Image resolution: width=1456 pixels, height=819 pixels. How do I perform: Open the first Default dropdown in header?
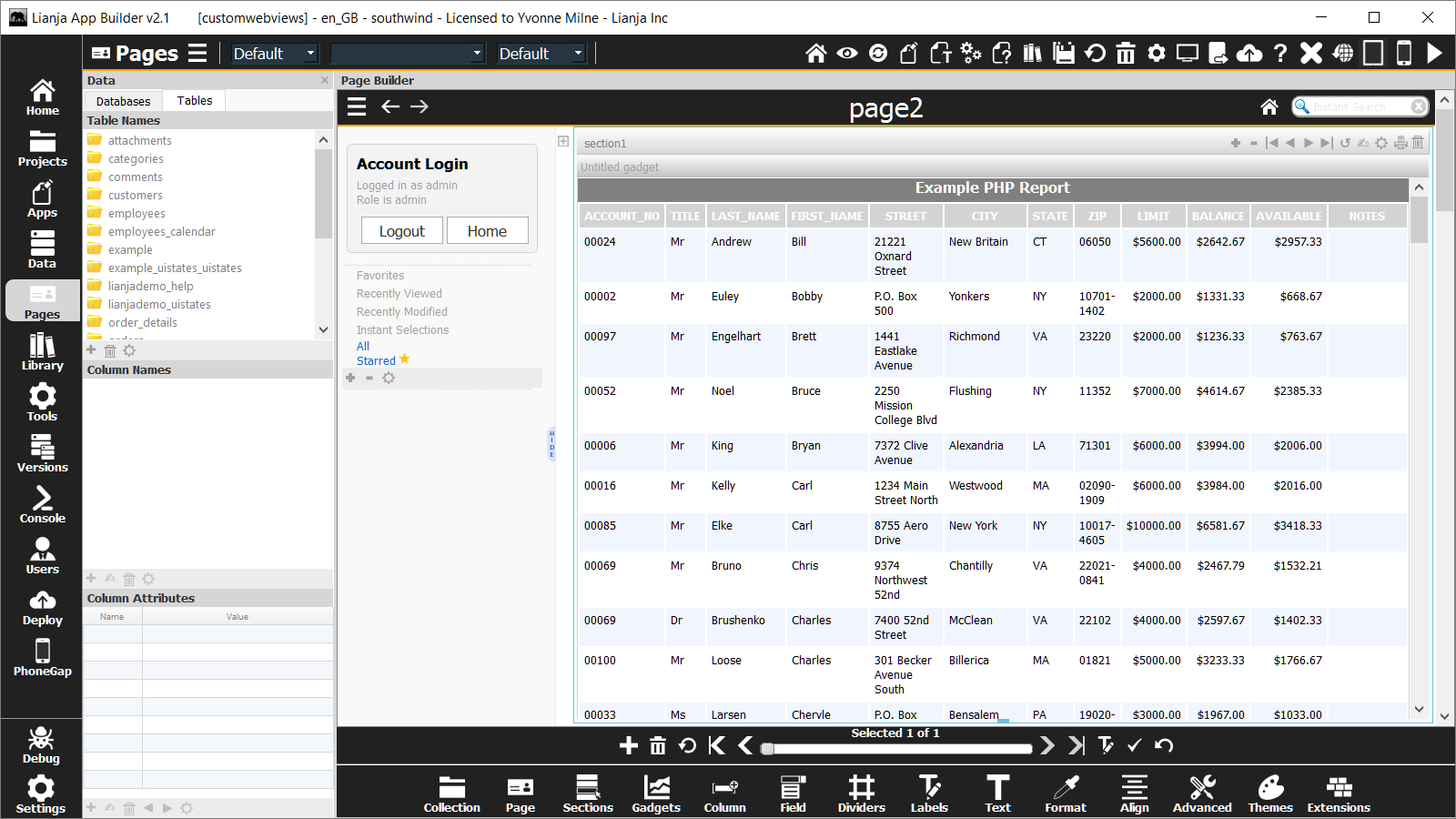[x=274, y=54]
